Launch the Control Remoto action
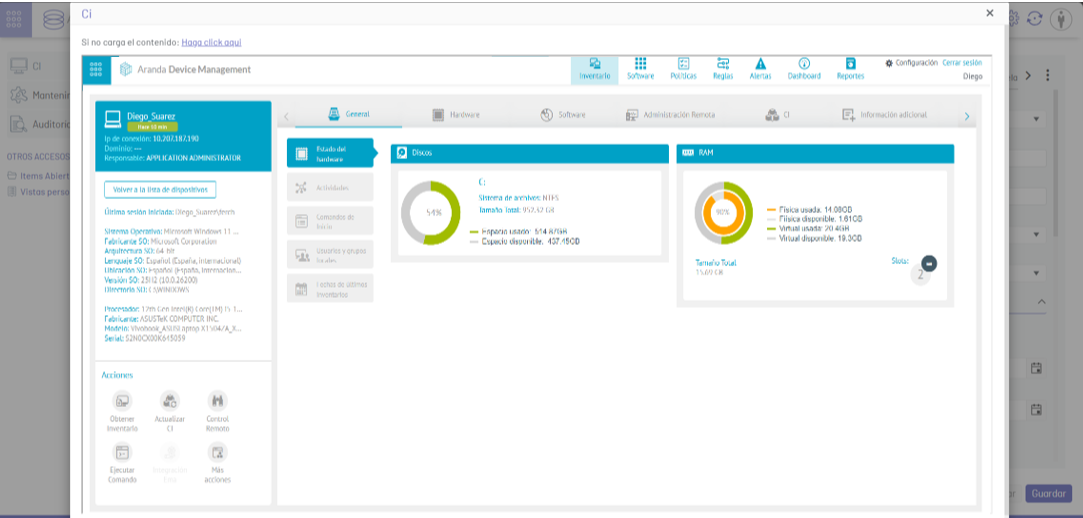1083x518 pixels. click(x=217, y=402)
